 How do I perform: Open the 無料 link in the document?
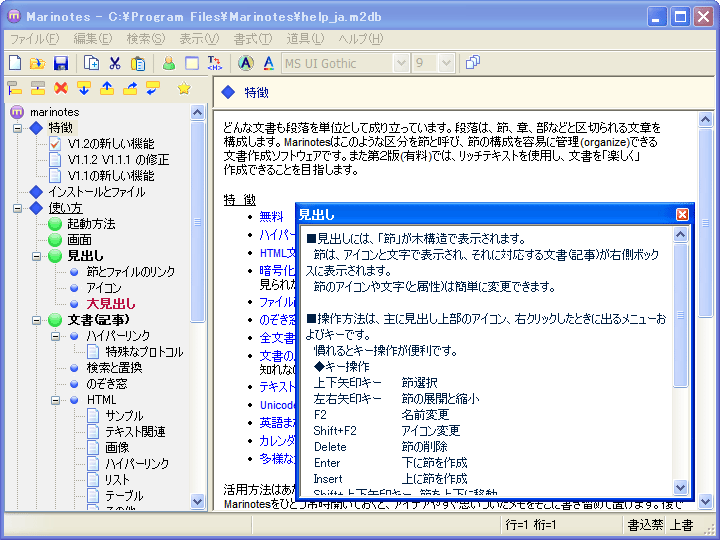271,216
